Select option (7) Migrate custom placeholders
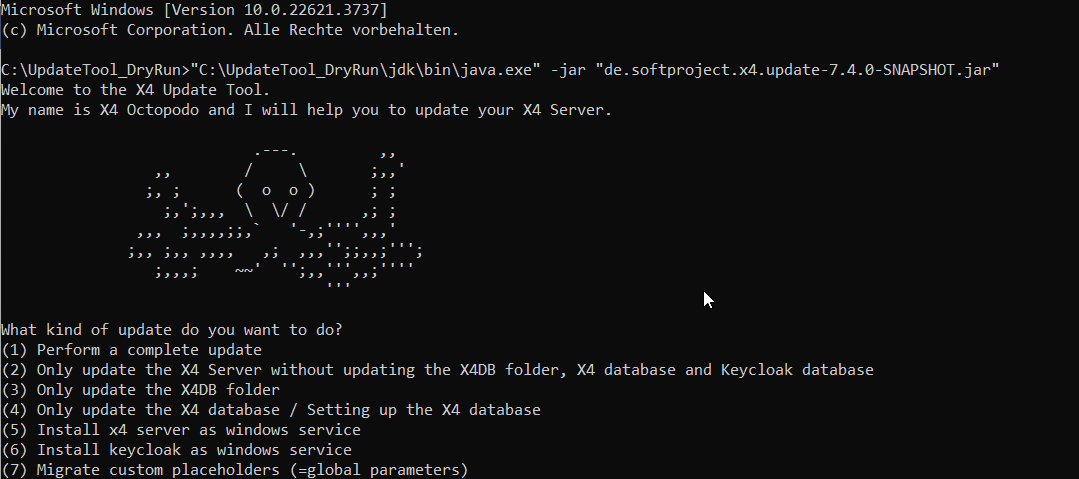This screenshot has height=479, width=1079. tap(235, 469)
